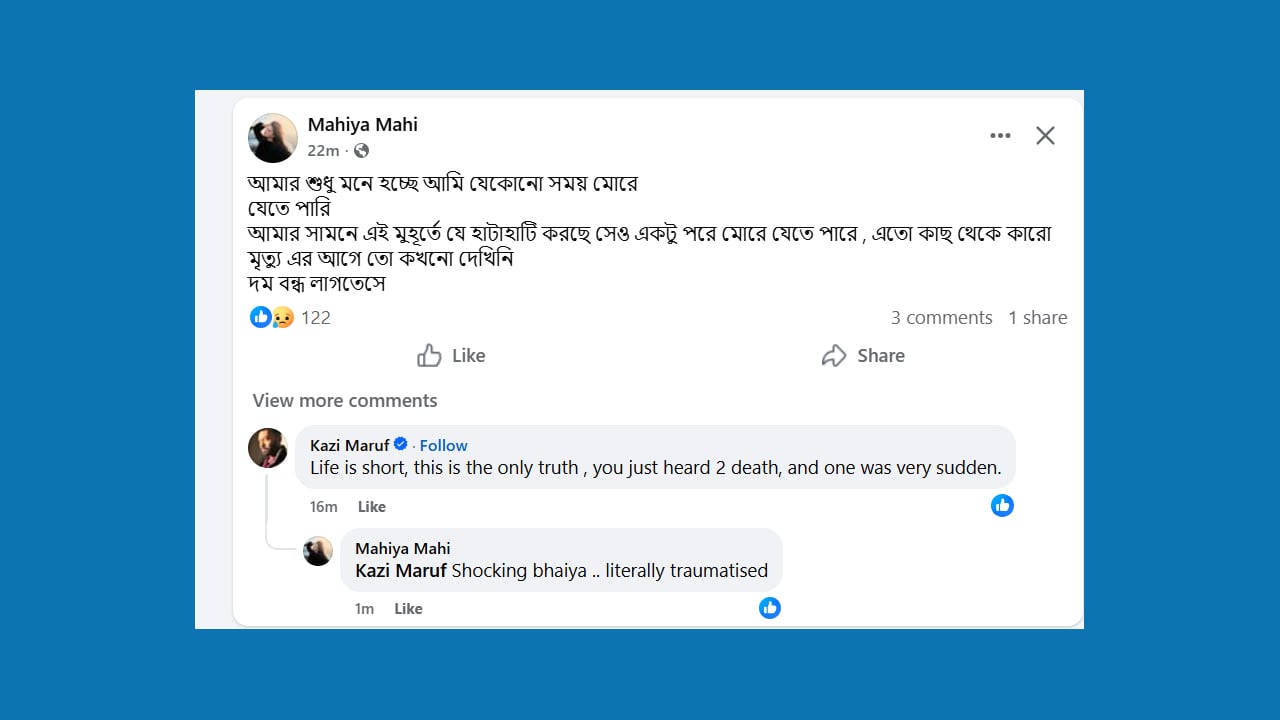The height and width of the screenshot is (720, 1280).
Task: Click the Like button under the post
Action: coord(452,356)
